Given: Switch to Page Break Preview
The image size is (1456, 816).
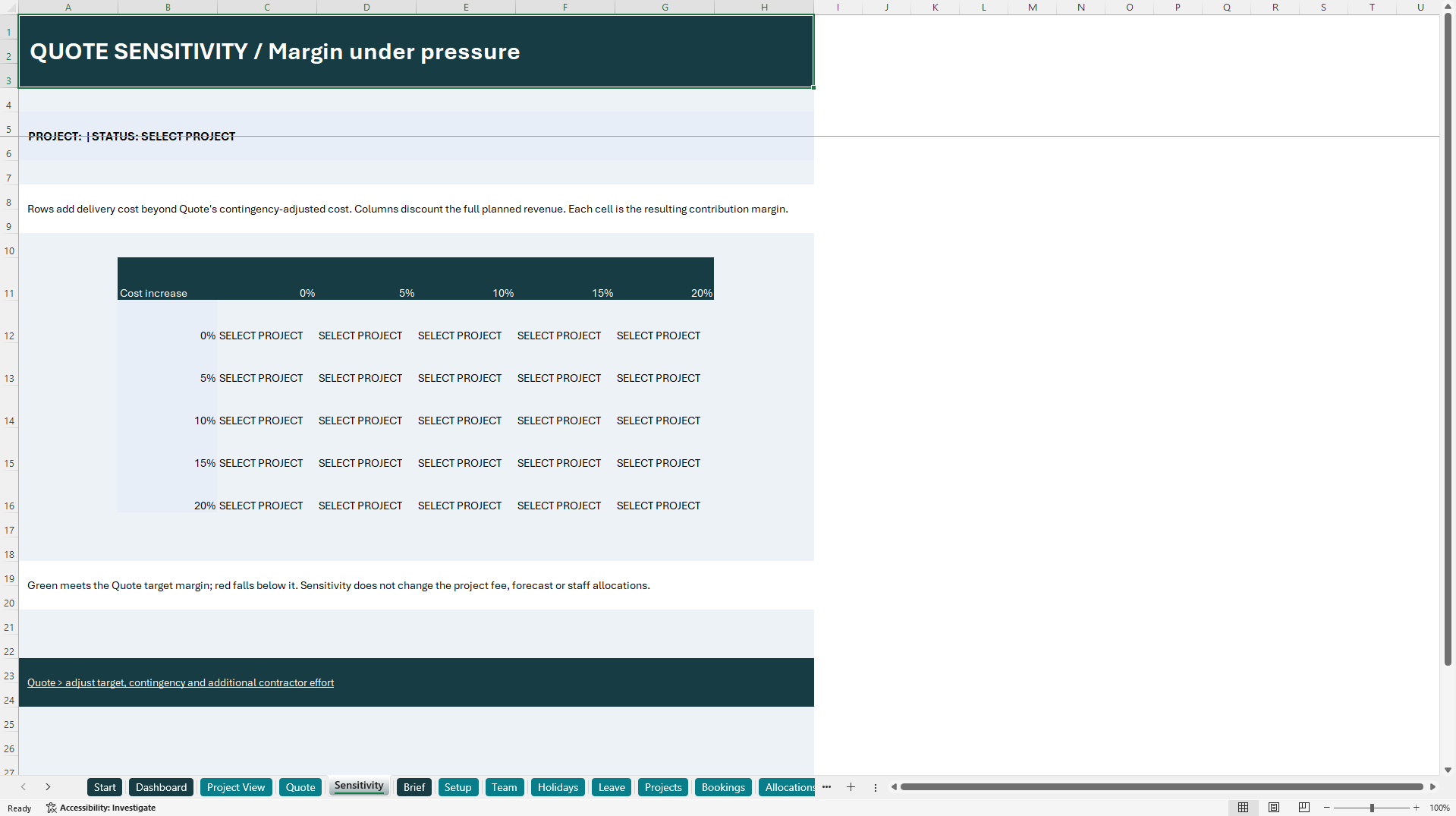Looking at the screenshot, I should click(1304, 808).
